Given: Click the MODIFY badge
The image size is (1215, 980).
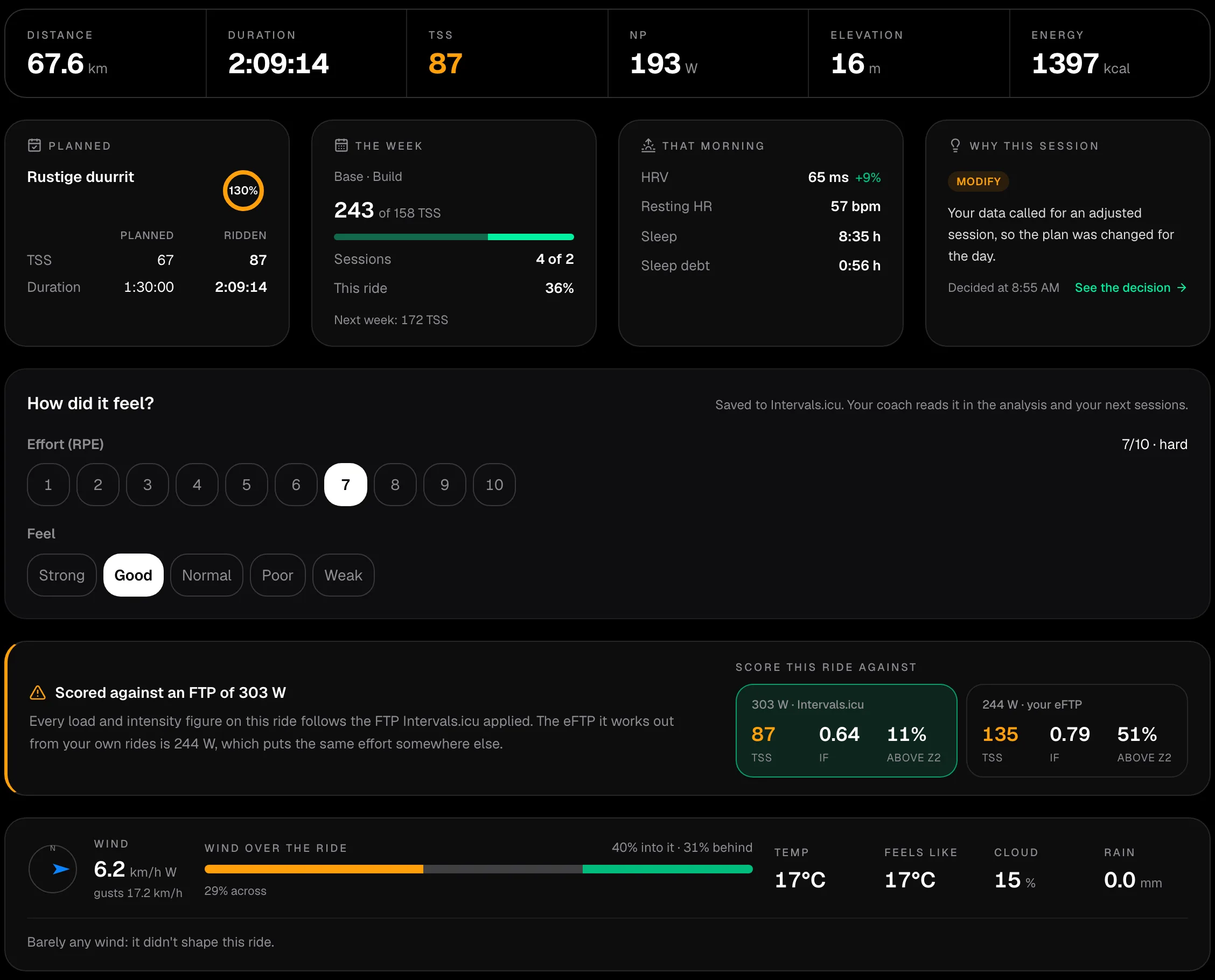Looking at the screenshot, I should tap(979, 181).
